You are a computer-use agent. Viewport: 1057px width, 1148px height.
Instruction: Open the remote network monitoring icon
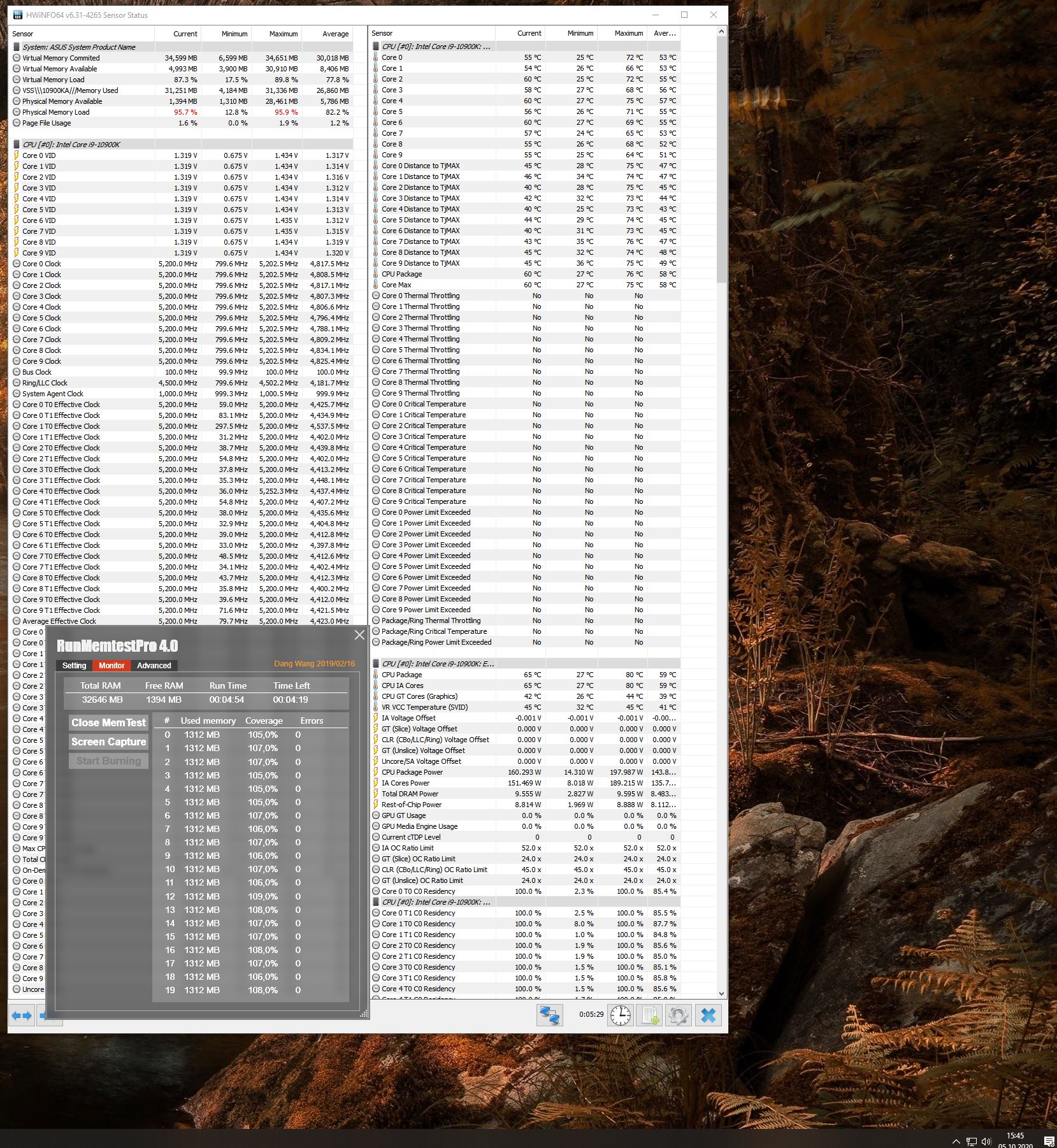pos(549,1015)
